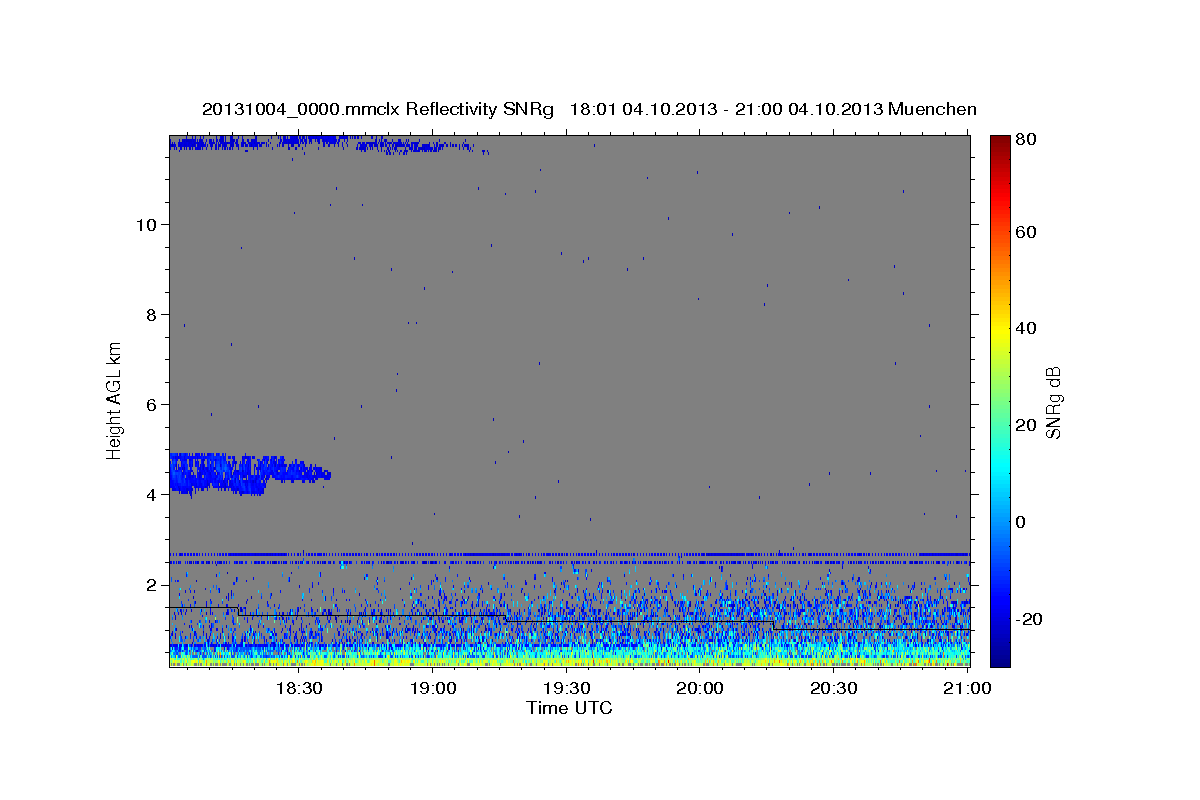Click the 20:00 time tick label
The height and width of the screenshot is (800, 1200).
[700, 689]
